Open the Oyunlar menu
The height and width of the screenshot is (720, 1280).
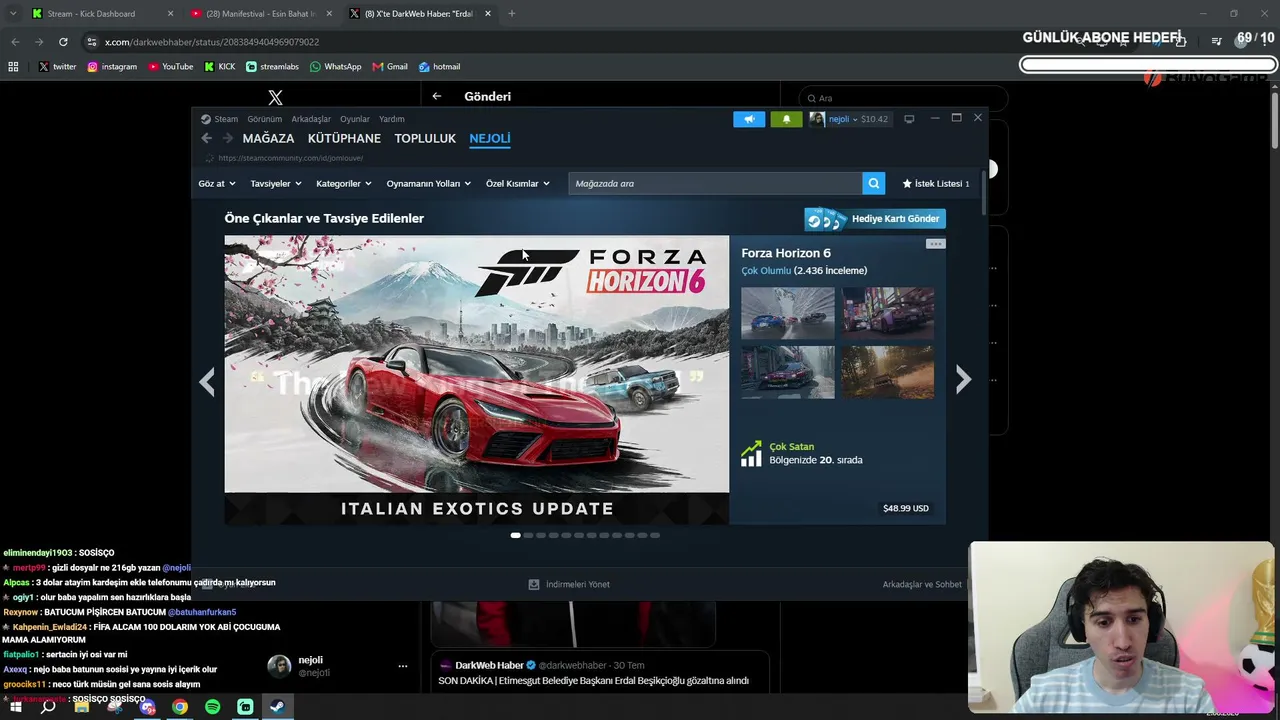[355, 119]
